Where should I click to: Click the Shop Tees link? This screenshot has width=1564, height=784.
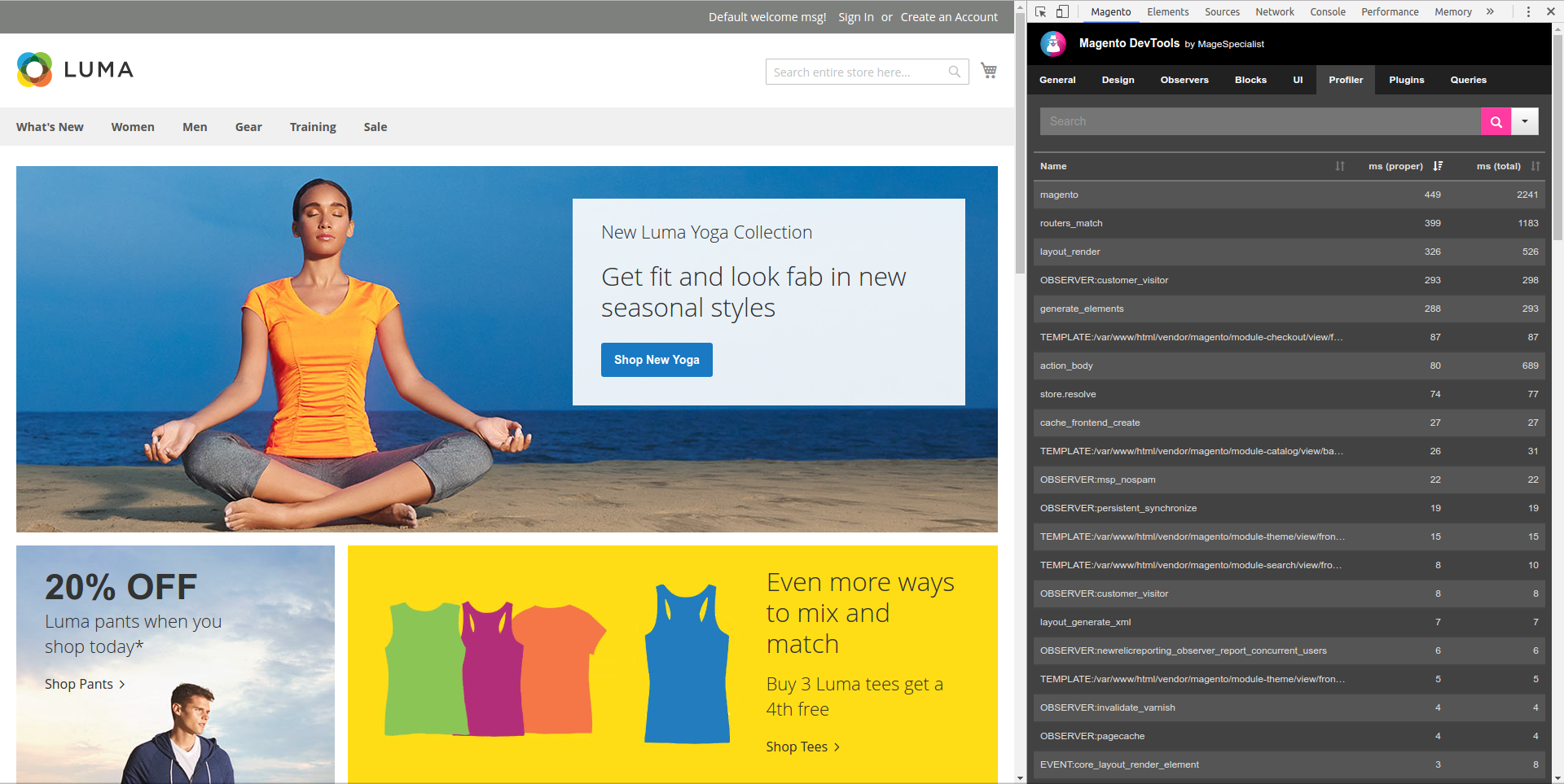[803, 747]
